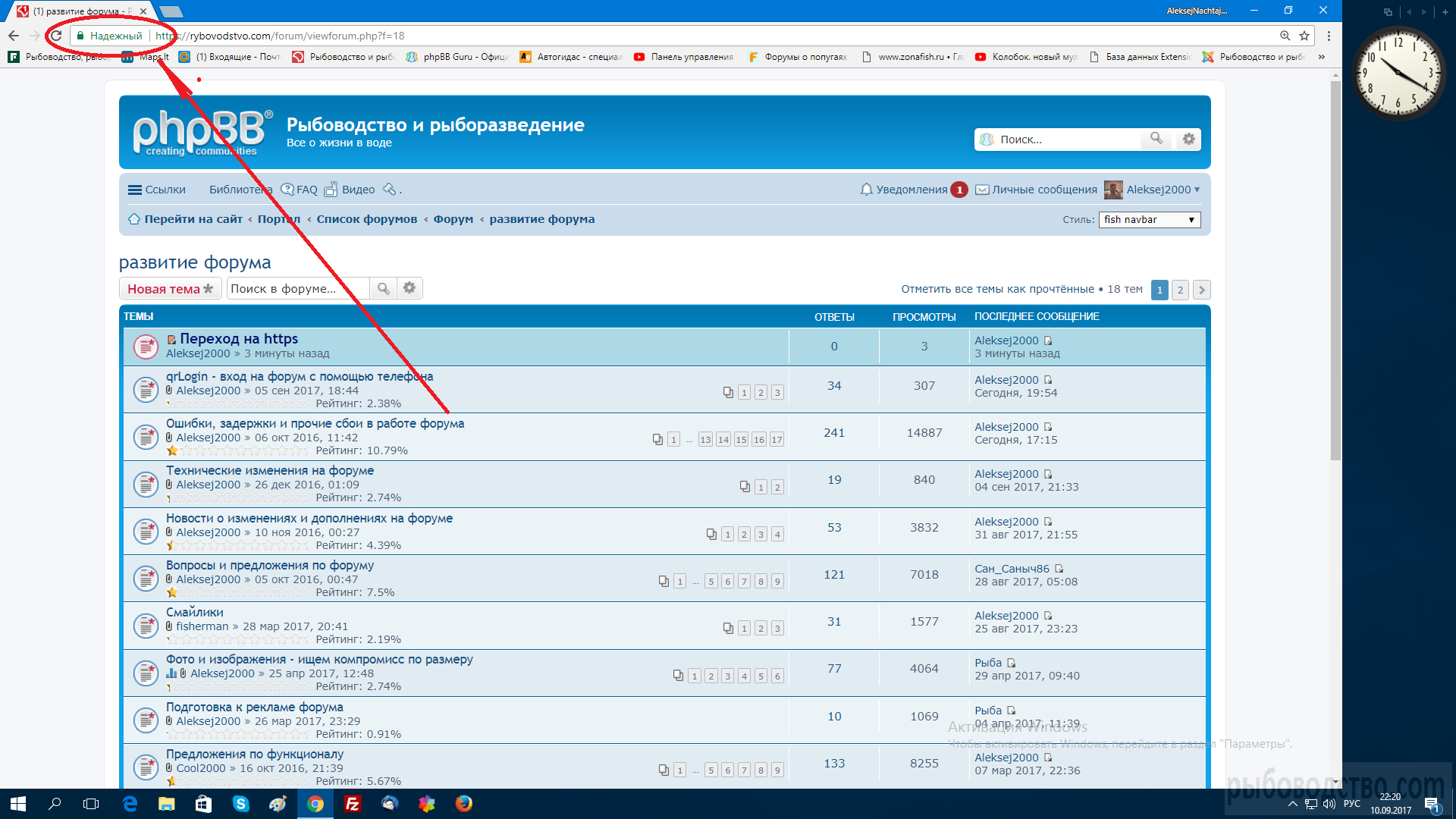Submit forum search magnifier button
The width and height of the screenshot is (1456, 819).
[384, 288]
